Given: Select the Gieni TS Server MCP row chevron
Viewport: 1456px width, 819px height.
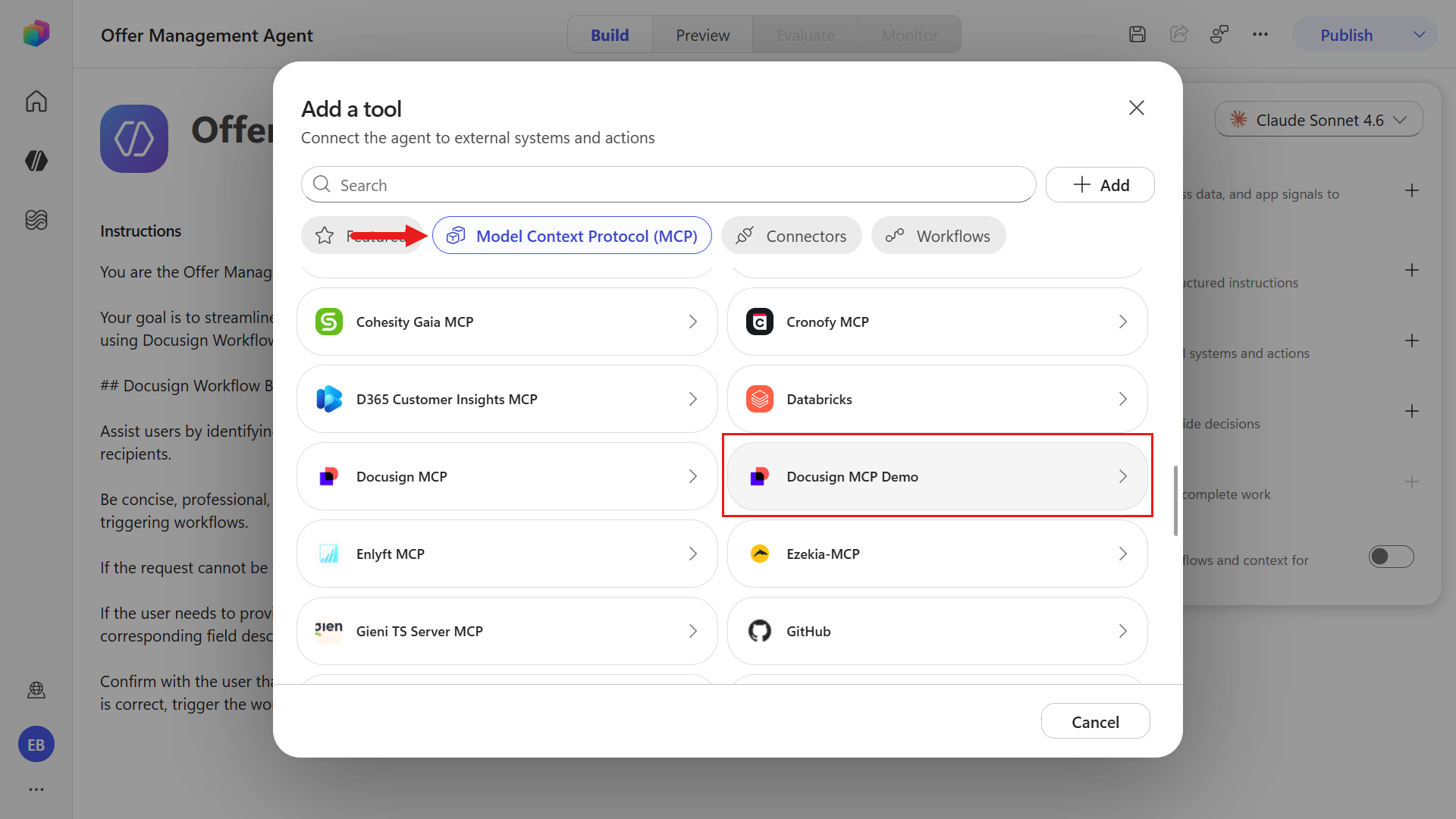Looking at the screenshot, I should (x=693, y=631).
